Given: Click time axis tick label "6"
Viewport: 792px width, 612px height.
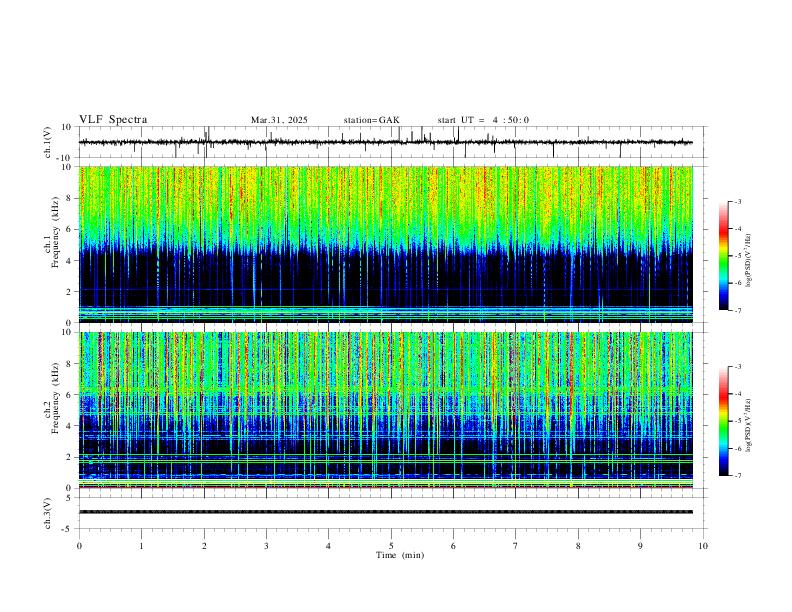Looking at the screenshot, I should [x=454, y=546].
